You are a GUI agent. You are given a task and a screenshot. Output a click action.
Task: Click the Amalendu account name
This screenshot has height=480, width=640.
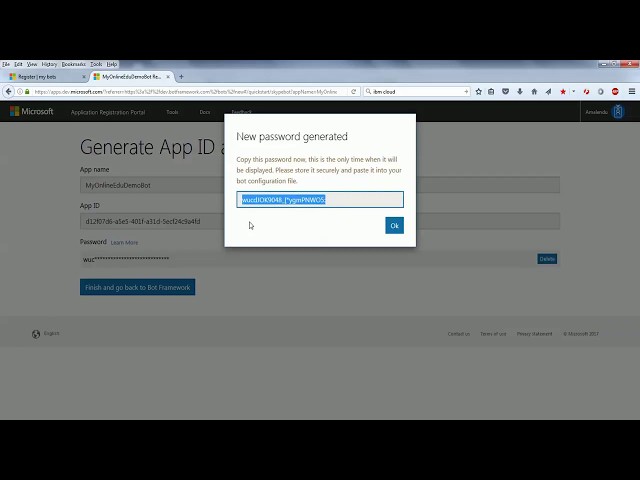coord(596,112)
